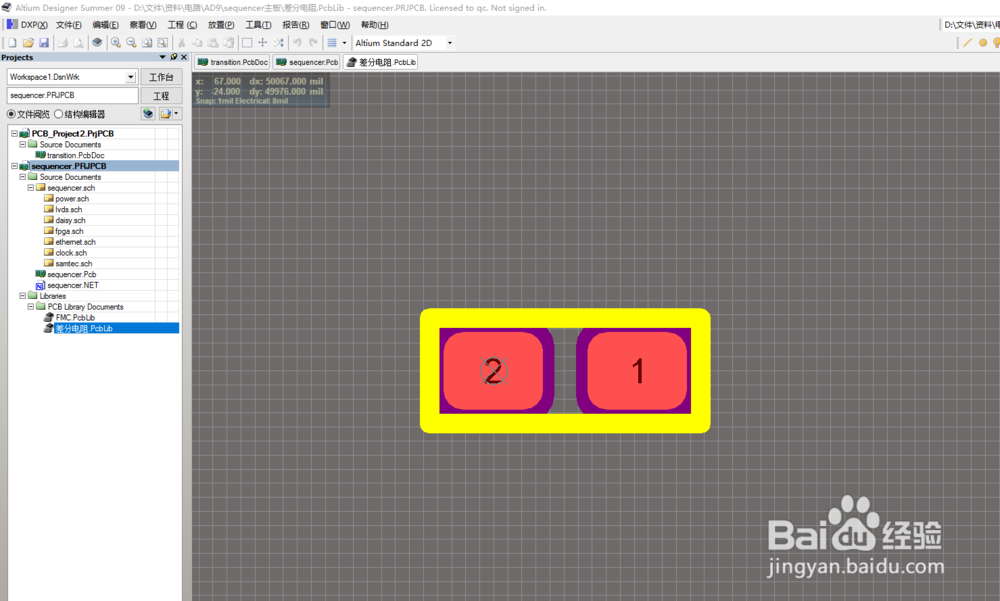Create a new document from the toolbar
This screenshot has width=1000, height=601.
coord(12,43)
